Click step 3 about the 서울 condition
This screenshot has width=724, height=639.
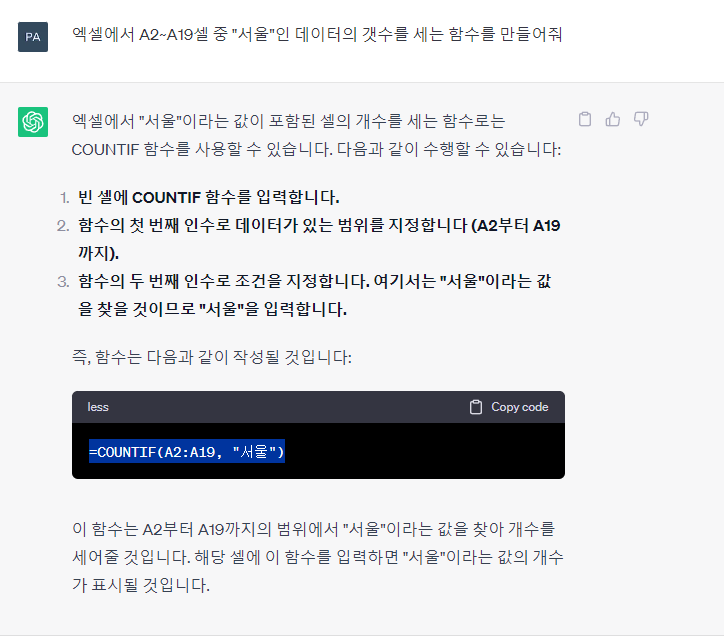(314, 295)
